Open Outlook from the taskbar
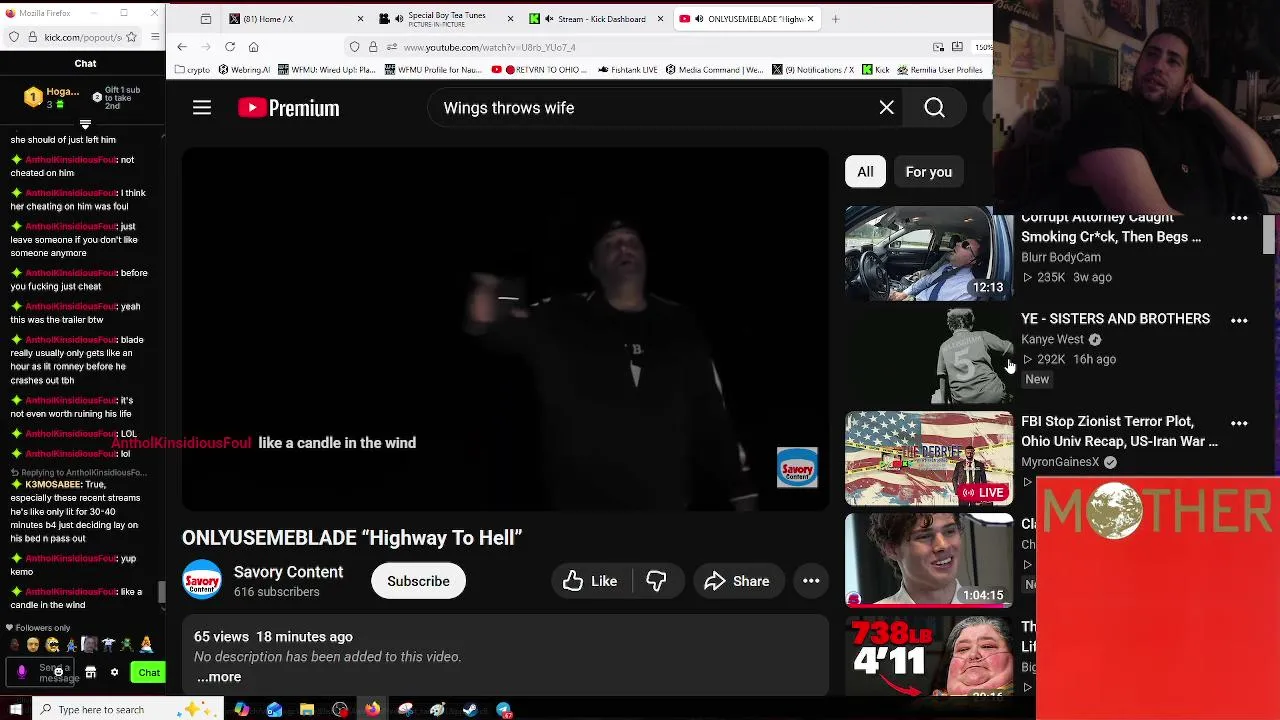 (274, 710)
